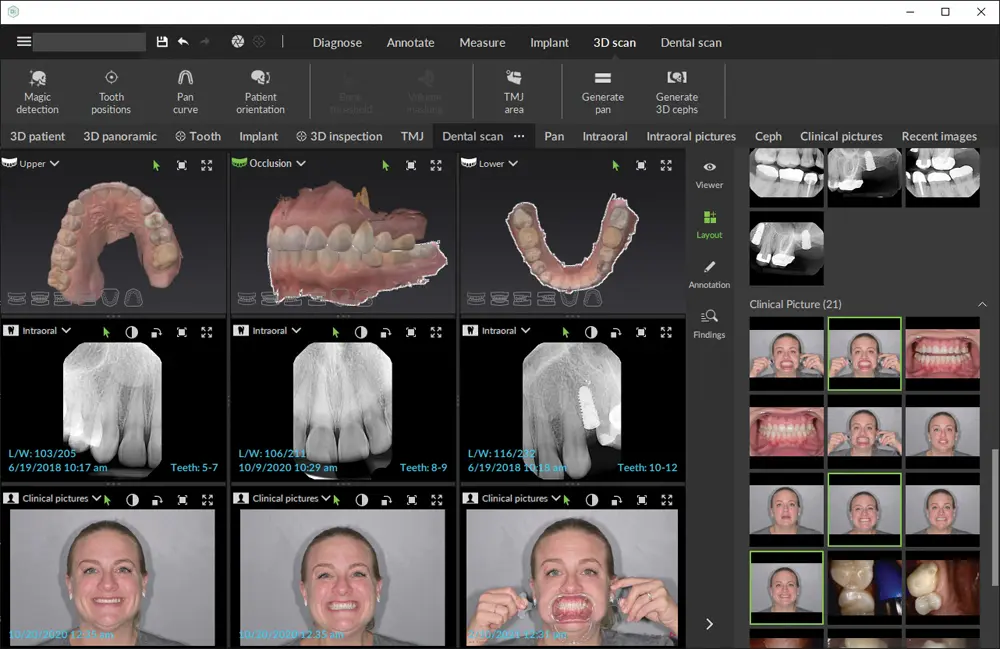This screenshot has height=649, width=1000.
Task: Select the Pan curve tool
Action: [185, 91]
